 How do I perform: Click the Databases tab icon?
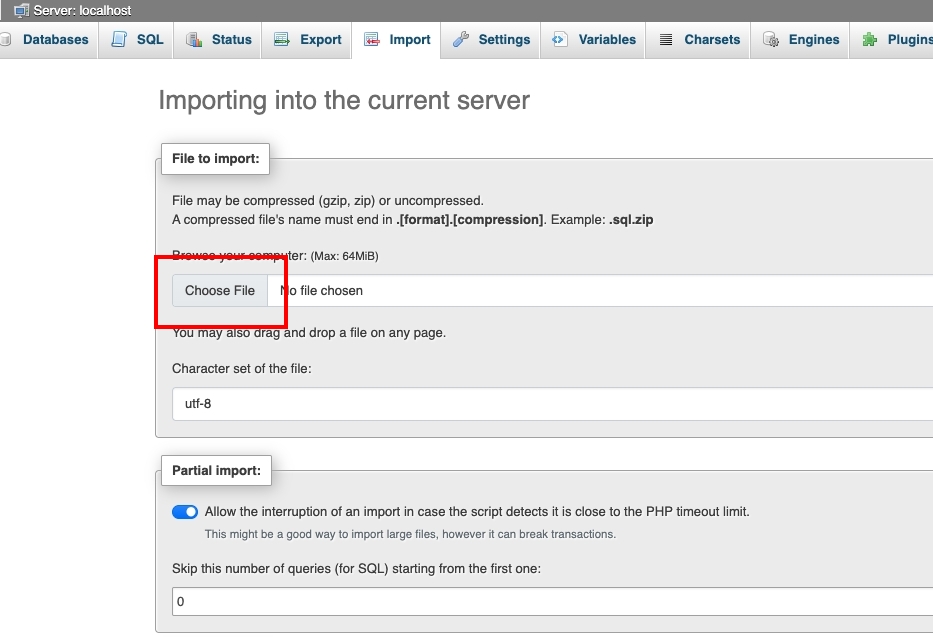click(x=5, y=39)
